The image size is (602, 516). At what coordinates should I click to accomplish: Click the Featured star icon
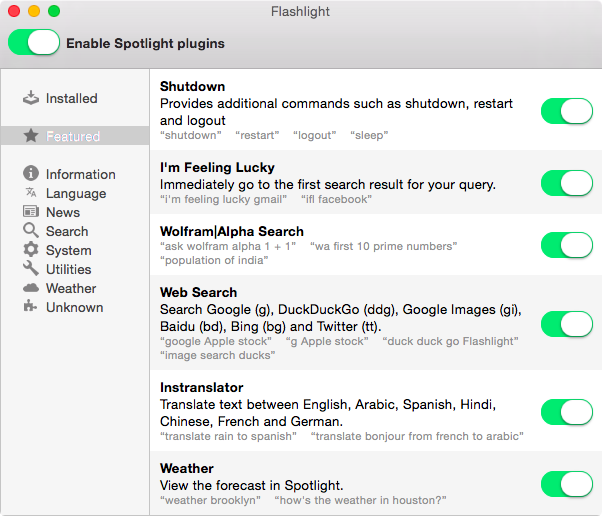coord(31,136)
